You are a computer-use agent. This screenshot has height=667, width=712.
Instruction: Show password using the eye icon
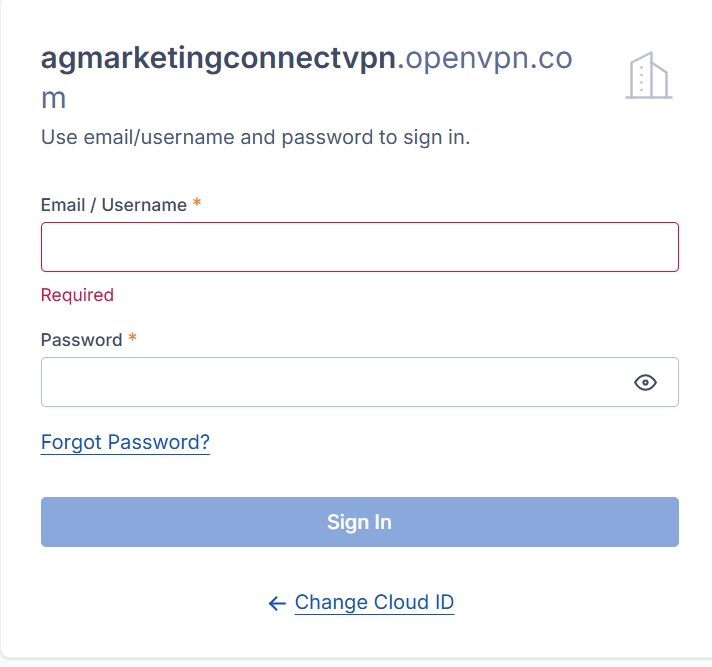click(x=646, y=382)
